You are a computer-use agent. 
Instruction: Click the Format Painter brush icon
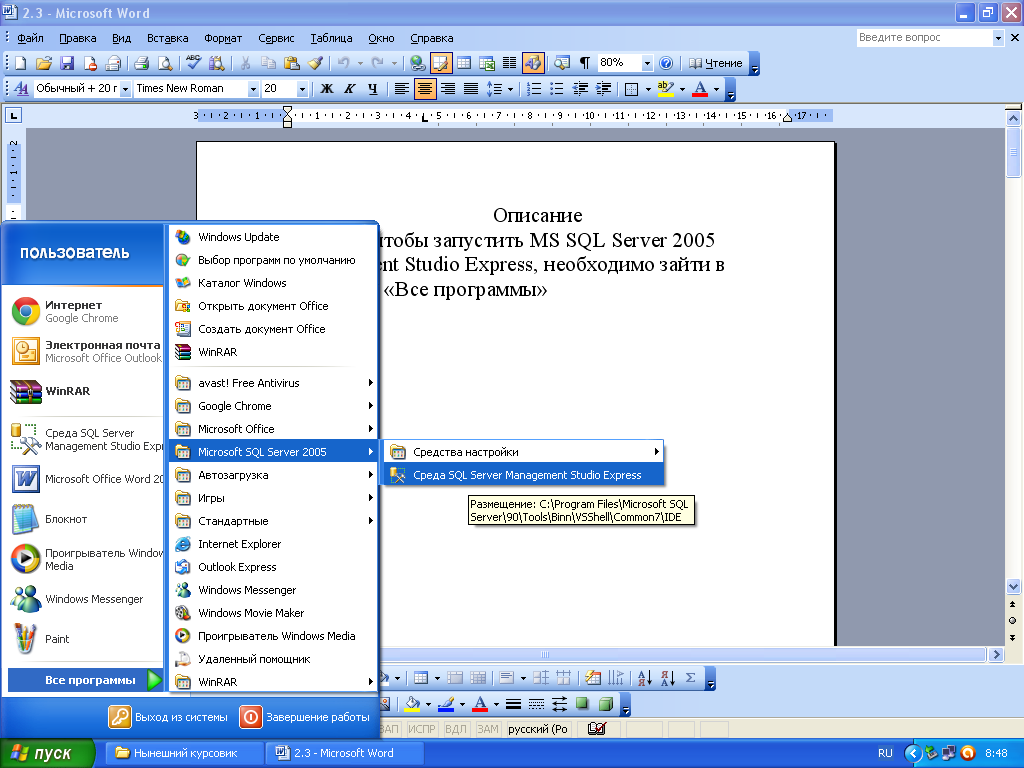click(315, 63)
